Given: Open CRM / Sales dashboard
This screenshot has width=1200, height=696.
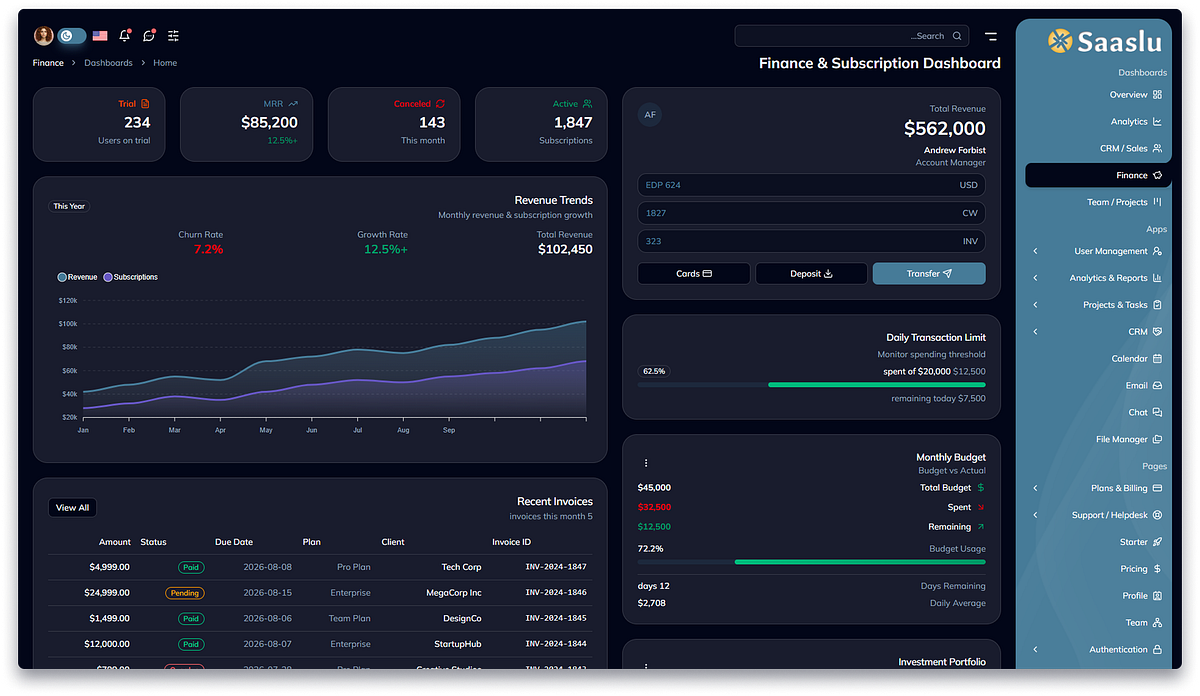Looking at the screenshot, I should point(1130,148).
